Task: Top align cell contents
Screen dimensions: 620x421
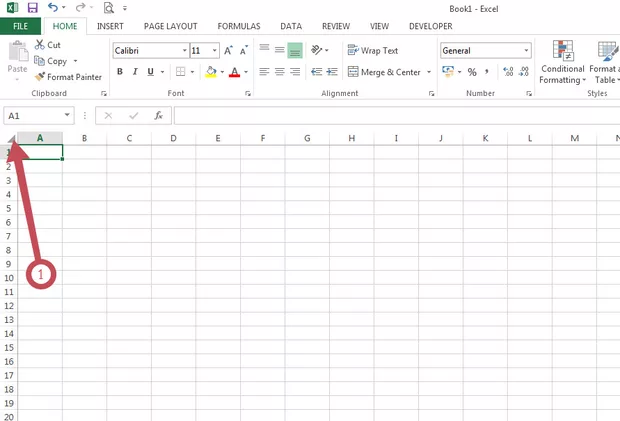Action: 264,49
